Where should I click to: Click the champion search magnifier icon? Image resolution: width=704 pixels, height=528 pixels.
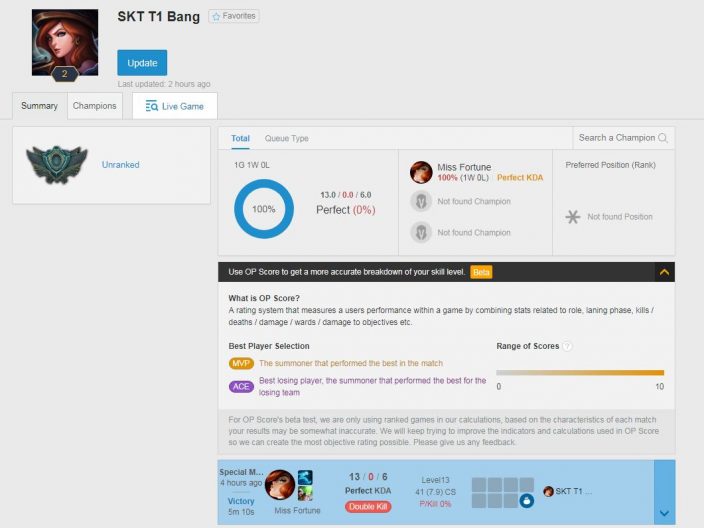(663, 138)
